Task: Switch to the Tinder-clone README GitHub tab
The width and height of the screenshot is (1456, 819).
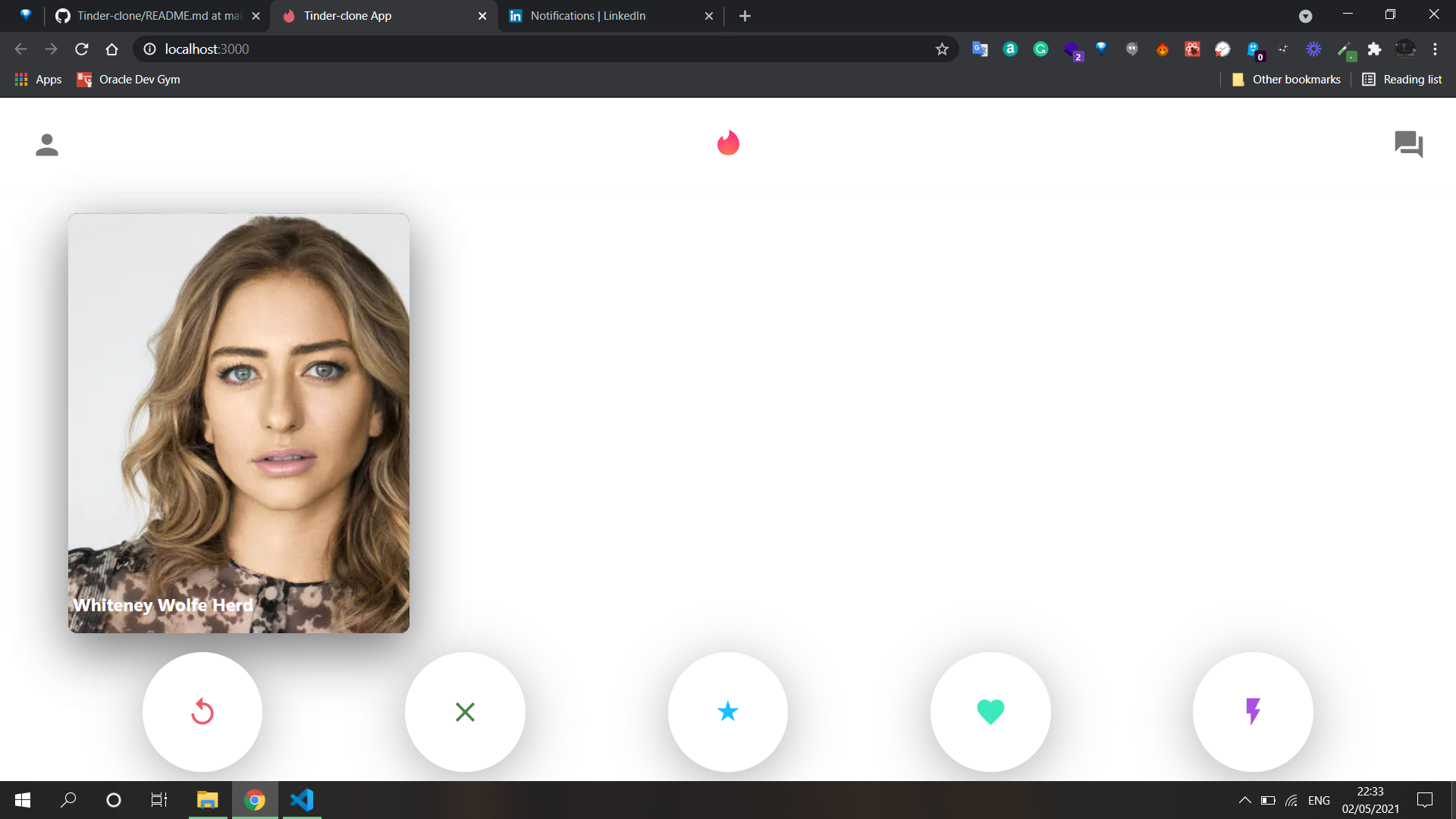Action: pos(159,16)
